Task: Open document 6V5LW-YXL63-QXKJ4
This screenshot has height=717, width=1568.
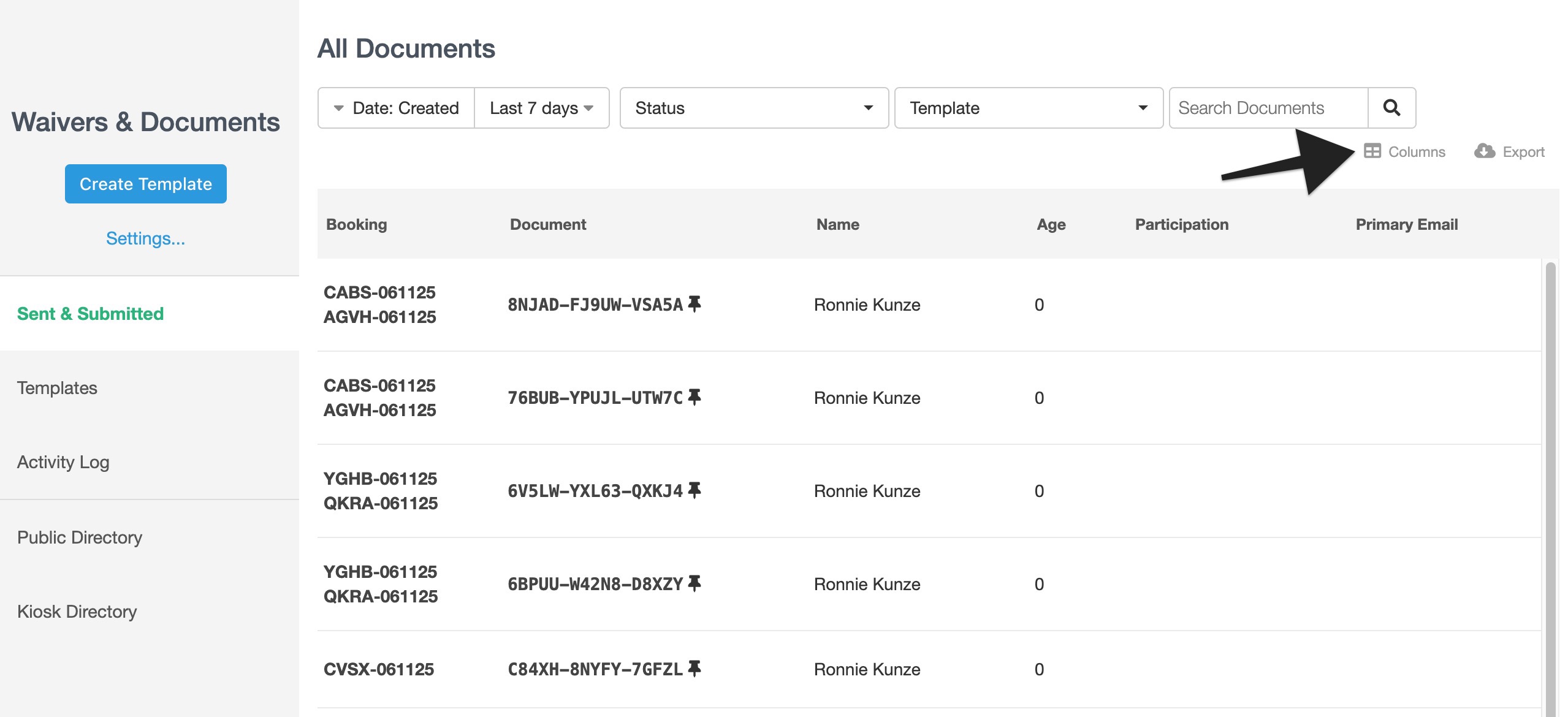Action: [x=595, y=491]
